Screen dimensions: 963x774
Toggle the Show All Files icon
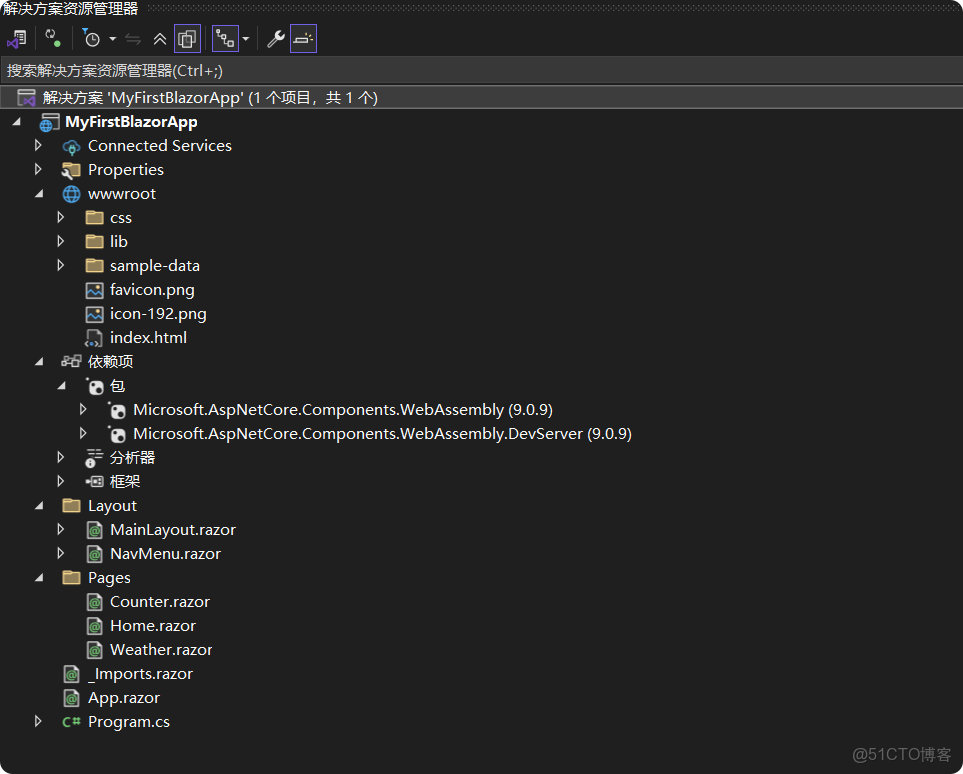[188, 38]
